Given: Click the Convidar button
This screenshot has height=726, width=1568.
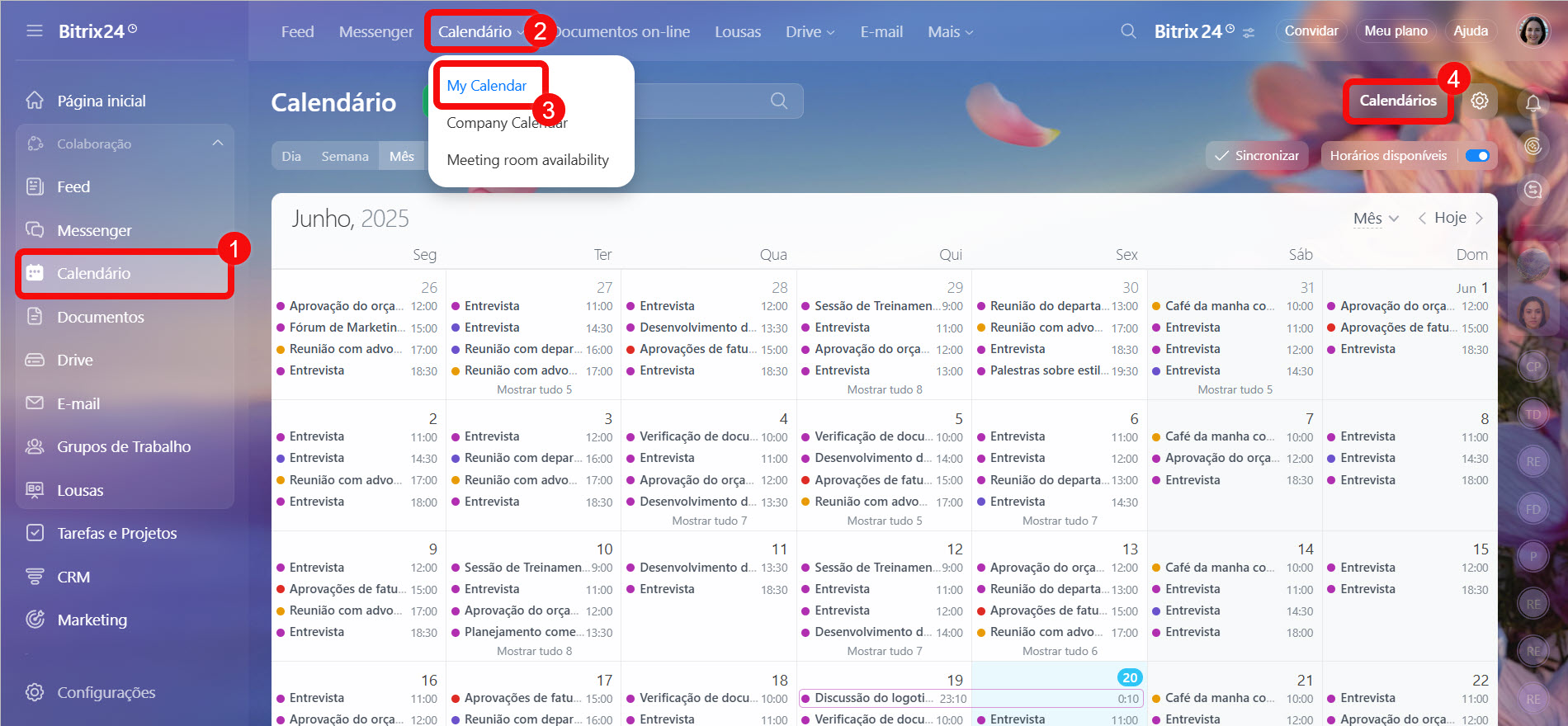Looking at the screenshot, I should (x=1311, y=31).
